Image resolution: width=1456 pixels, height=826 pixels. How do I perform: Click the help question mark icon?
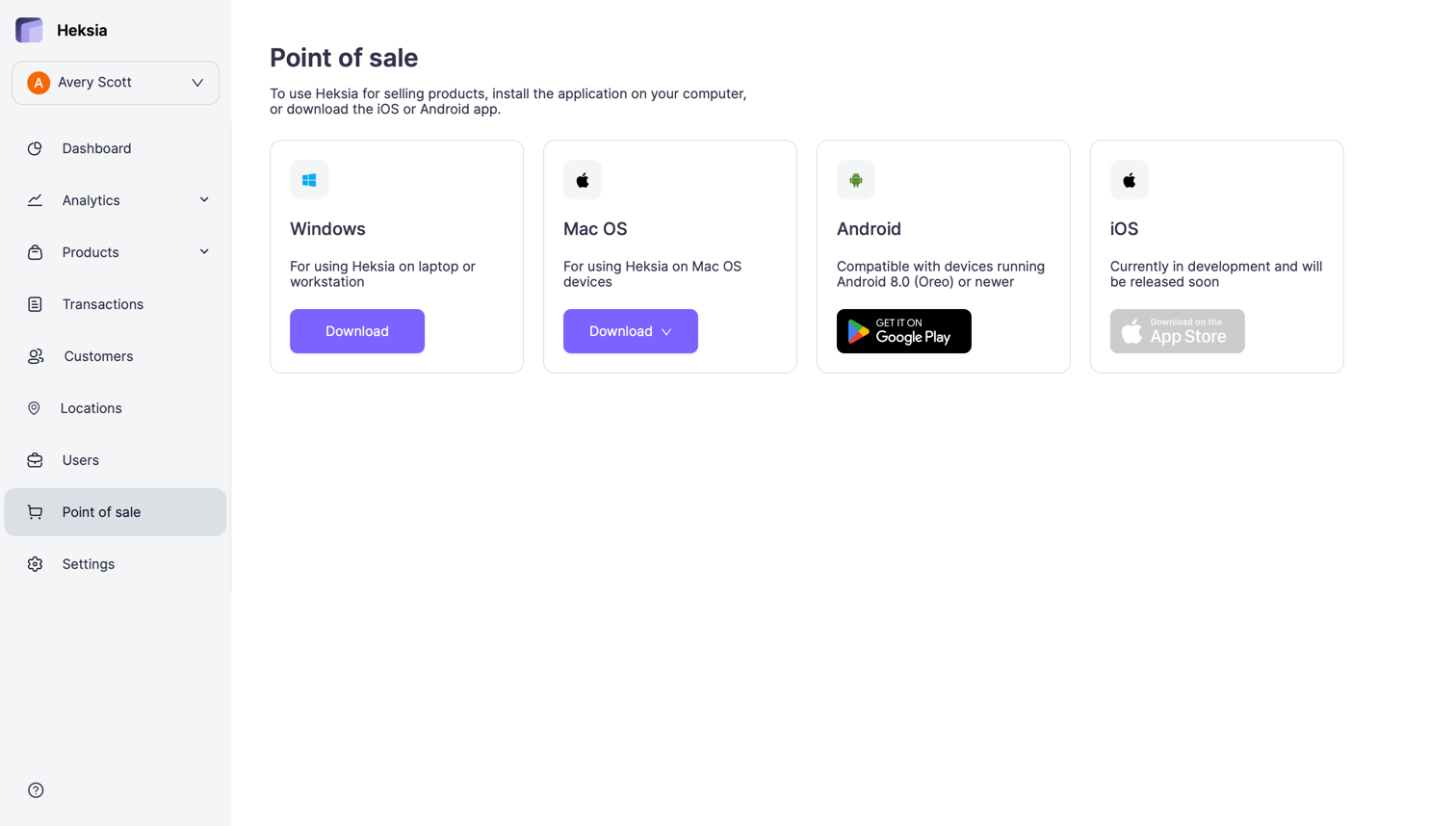35,789
